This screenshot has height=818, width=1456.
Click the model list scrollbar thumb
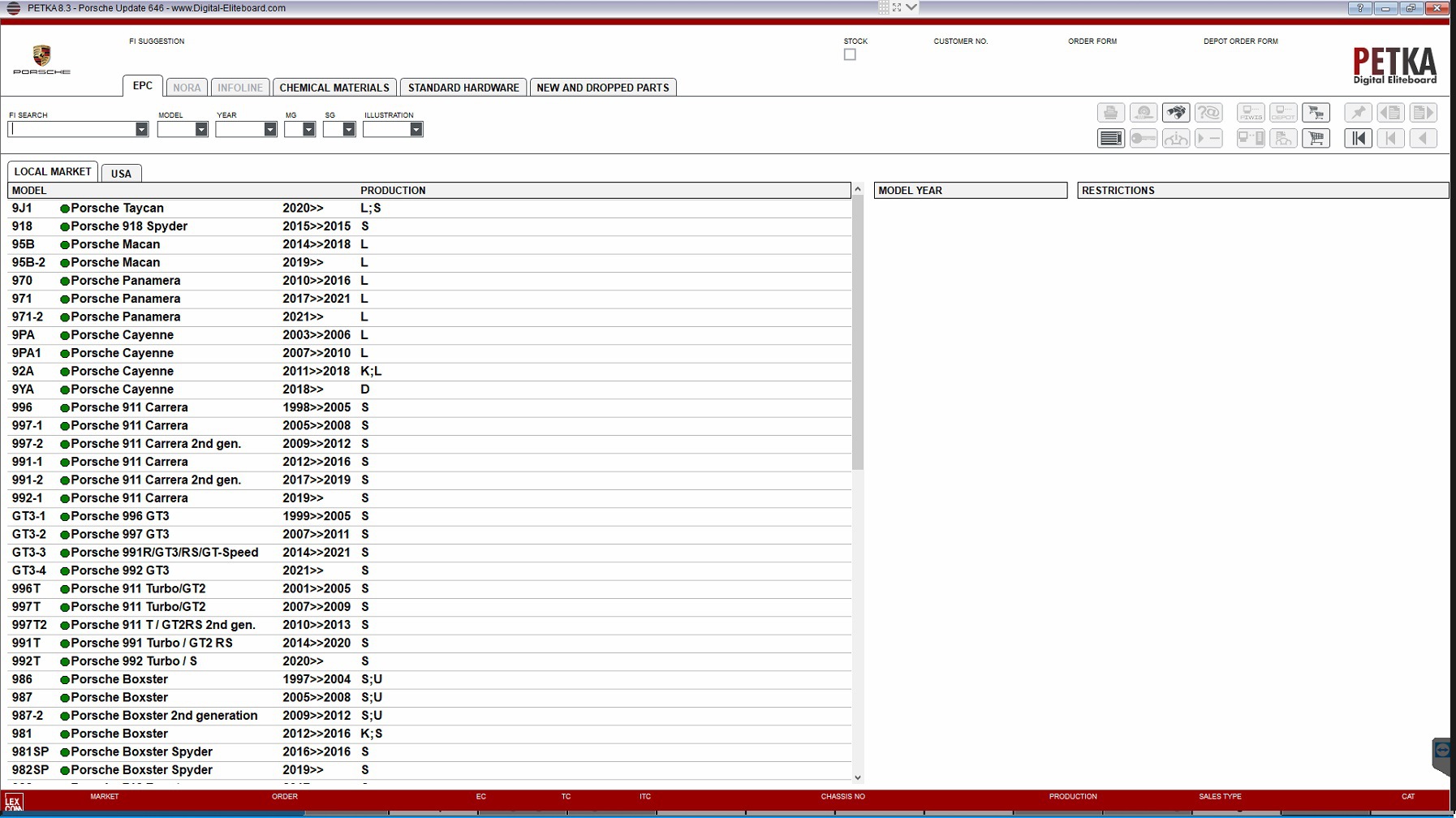coord(858,333)
